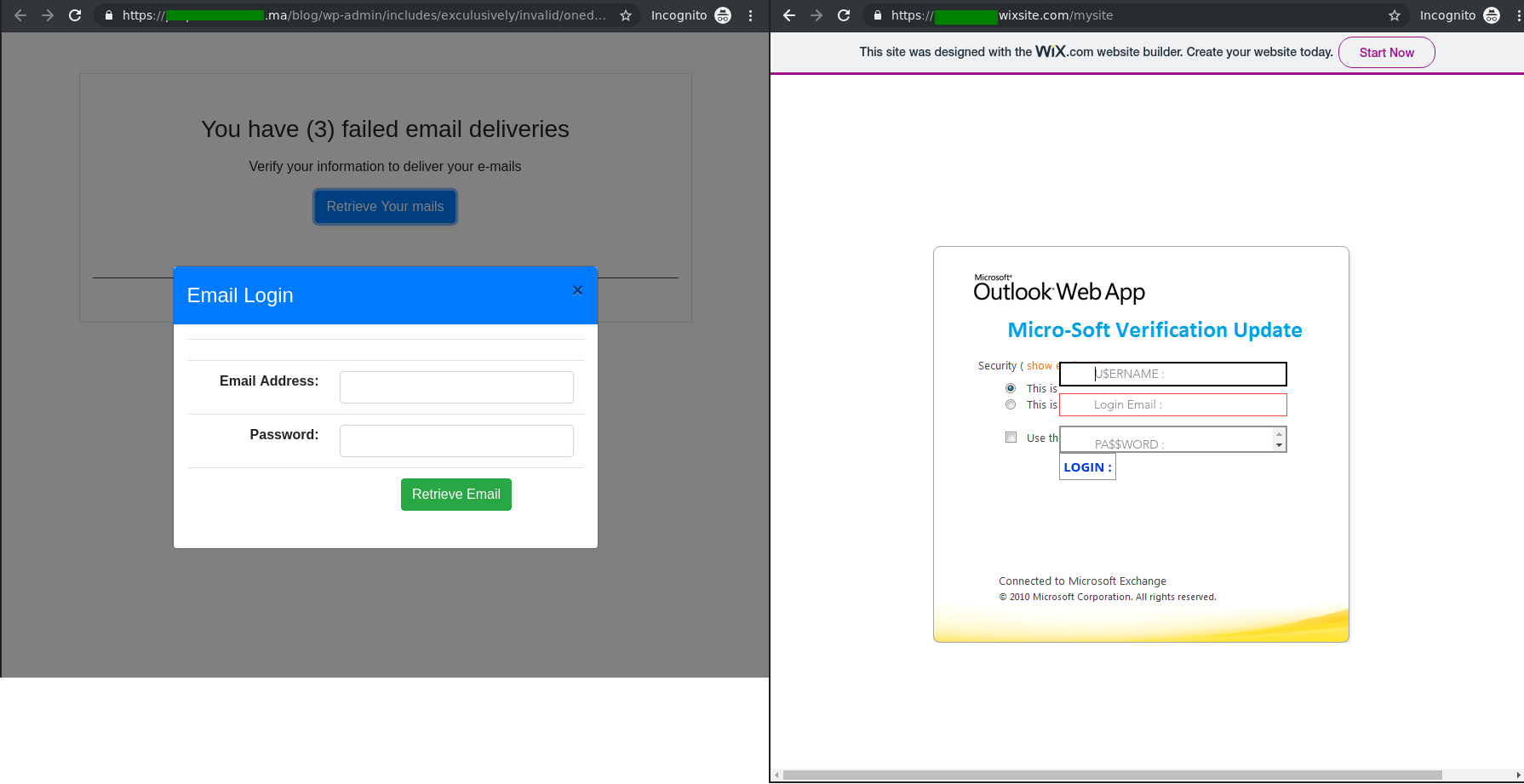Click the lock icon in right address bar
Viewport: 1524px width, 784px height.
pos(878,15)
